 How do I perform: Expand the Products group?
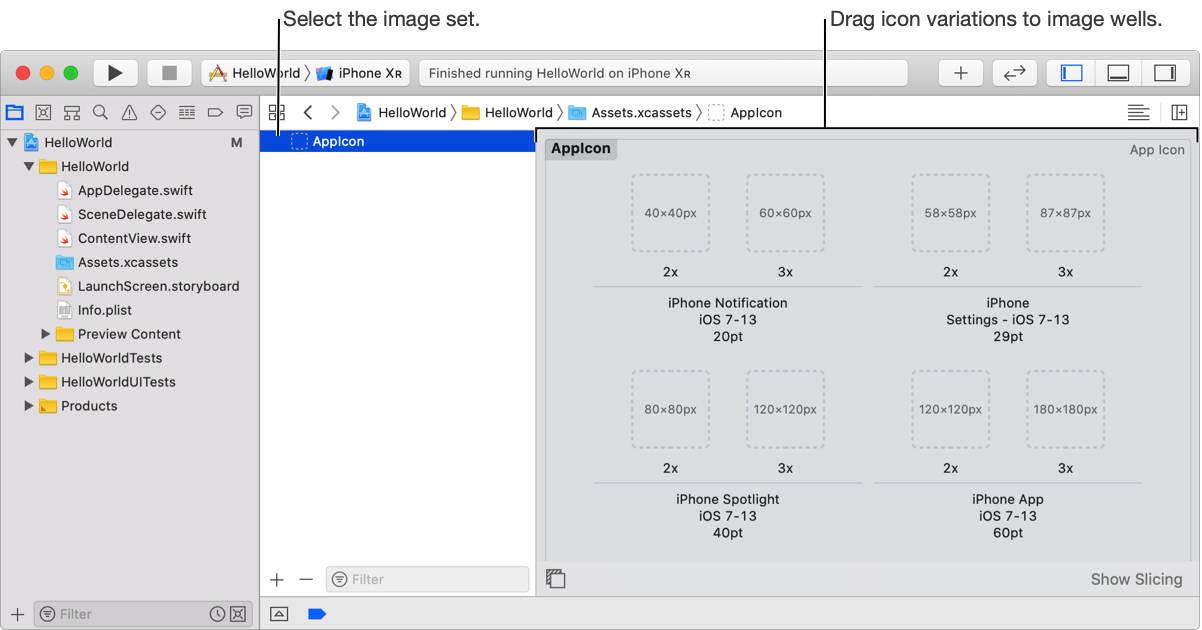pos(29,406)
